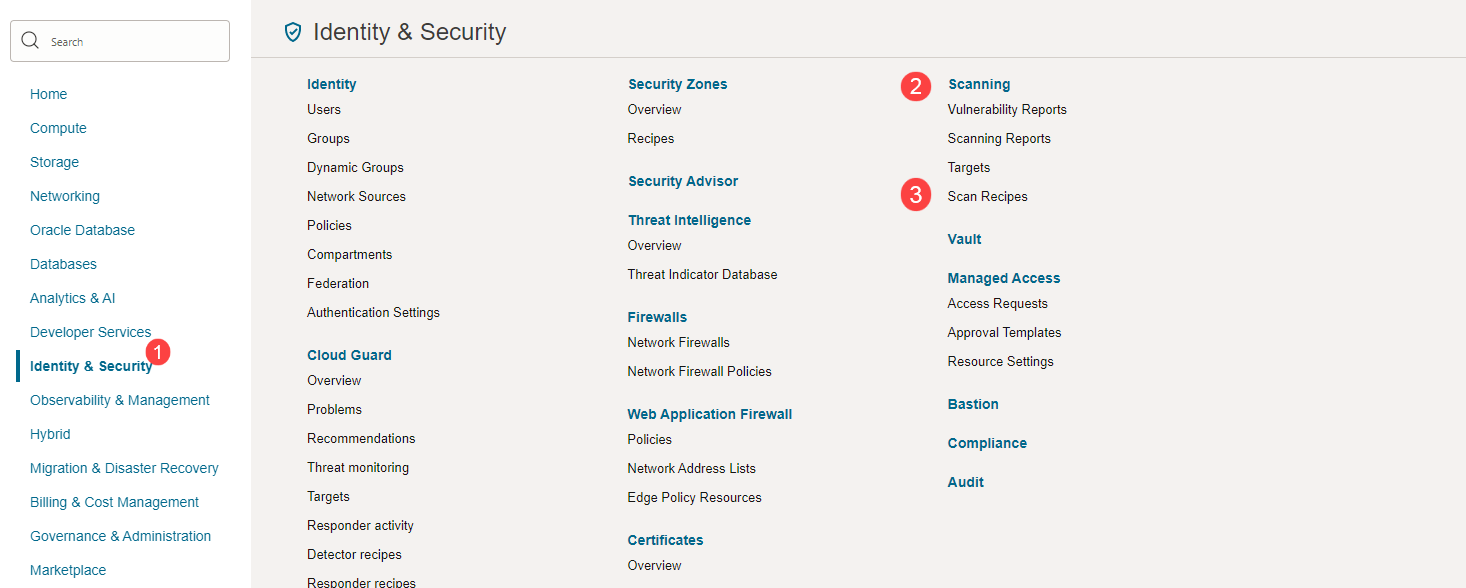
Task: Open Security Zones Overview
Action: [x=654, y=109]
